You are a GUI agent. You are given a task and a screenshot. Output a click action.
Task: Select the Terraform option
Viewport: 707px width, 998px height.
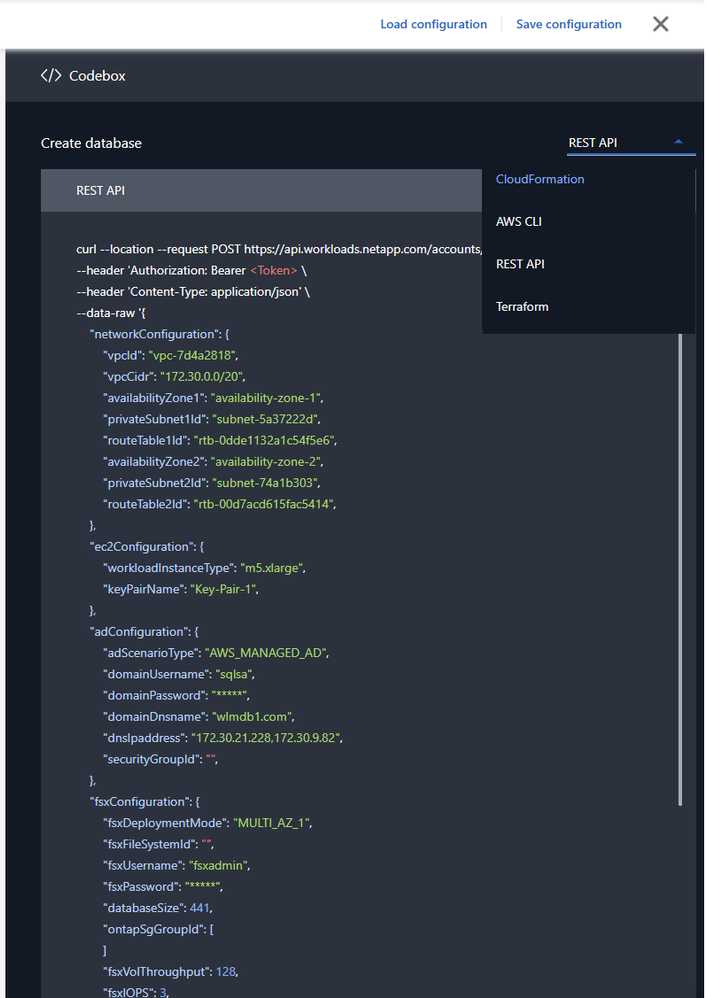tap(522, 307)
